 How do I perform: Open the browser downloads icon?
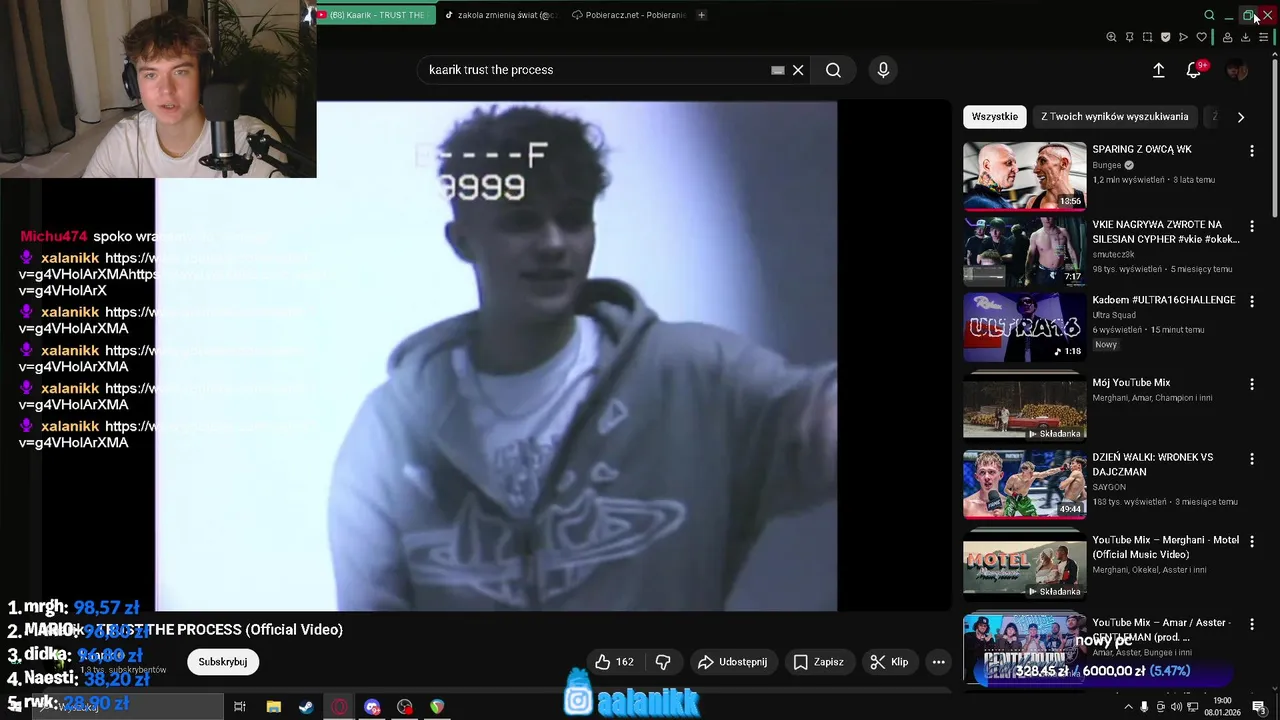tap(1245, 37)
